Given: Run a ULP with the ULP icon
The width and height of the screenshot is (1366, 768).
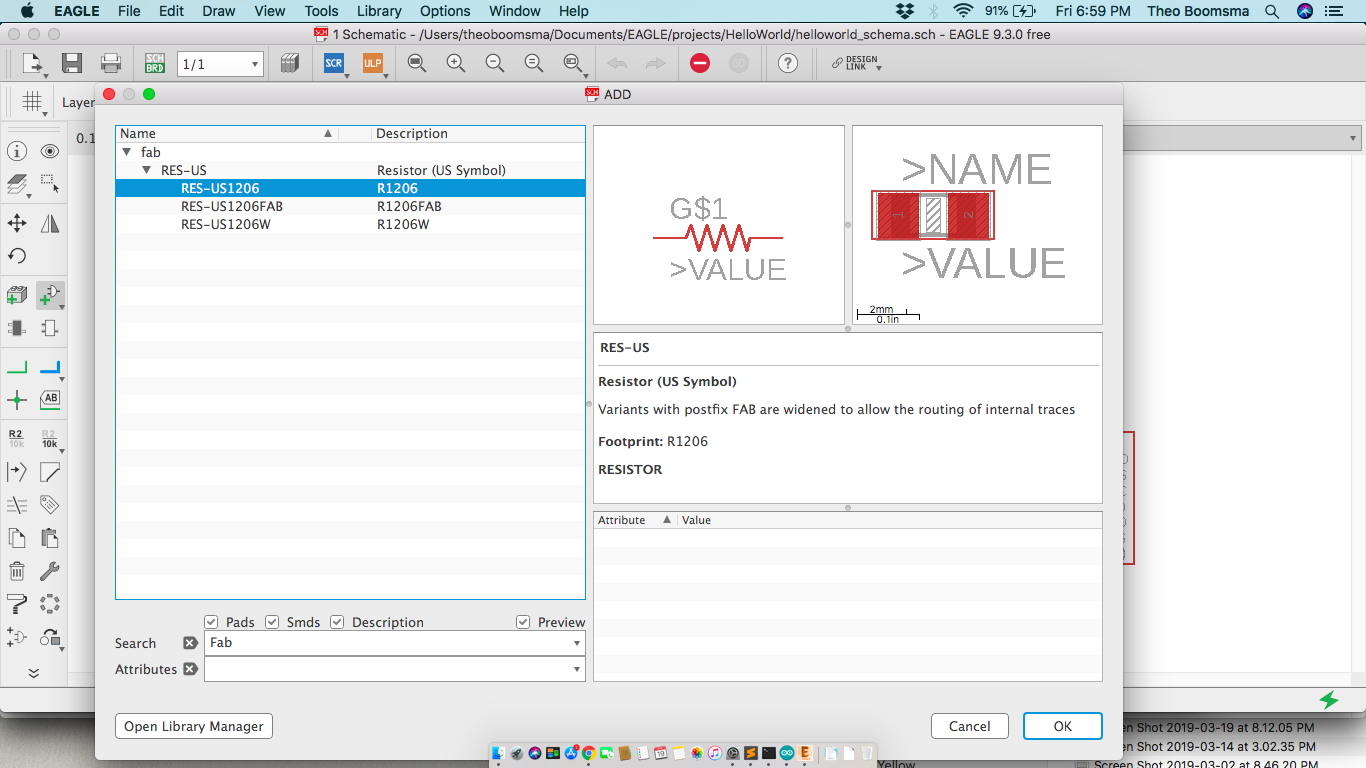Looking at the screenshot, I should (x=373, y=63).
